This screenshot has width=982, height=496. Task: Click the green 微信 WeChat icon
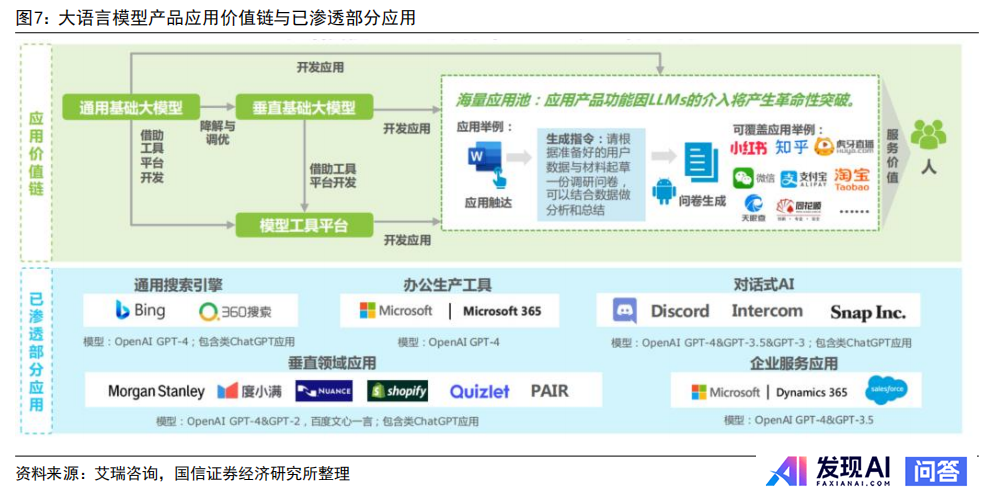743,178
